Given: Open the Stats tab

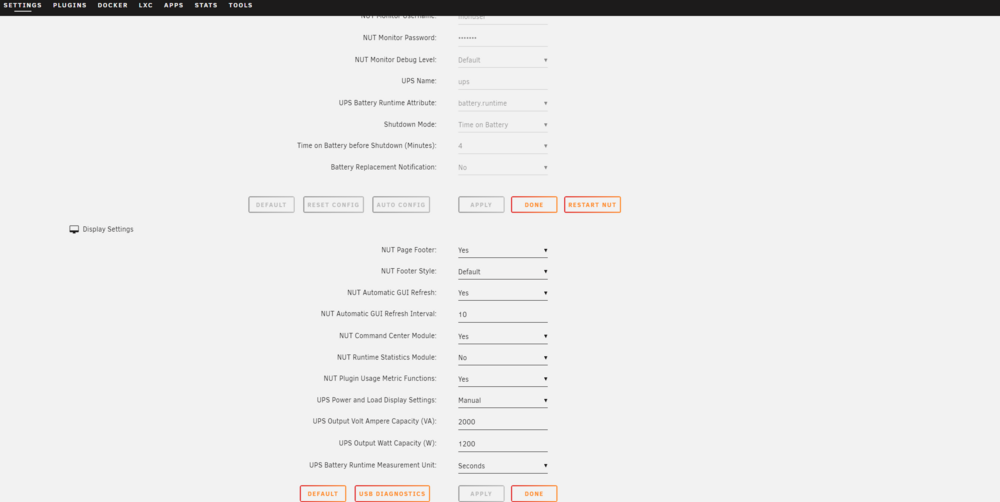Looking at the screenshot, I should pyautogui.click(x=206, y=5).
